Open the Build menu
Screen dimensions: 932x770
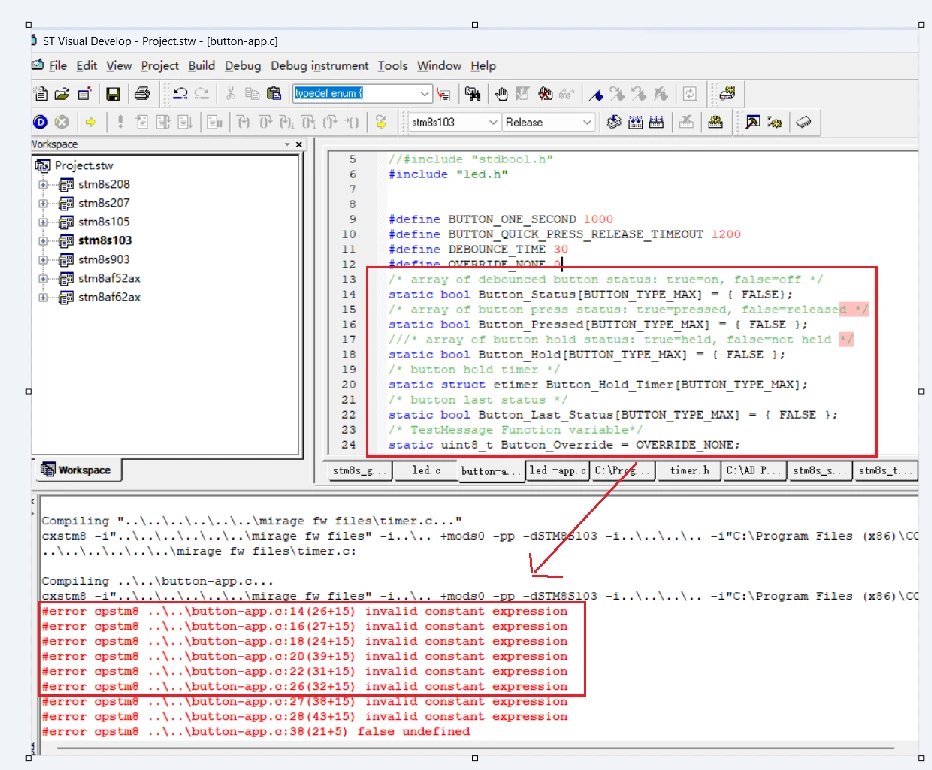point(201,65)
